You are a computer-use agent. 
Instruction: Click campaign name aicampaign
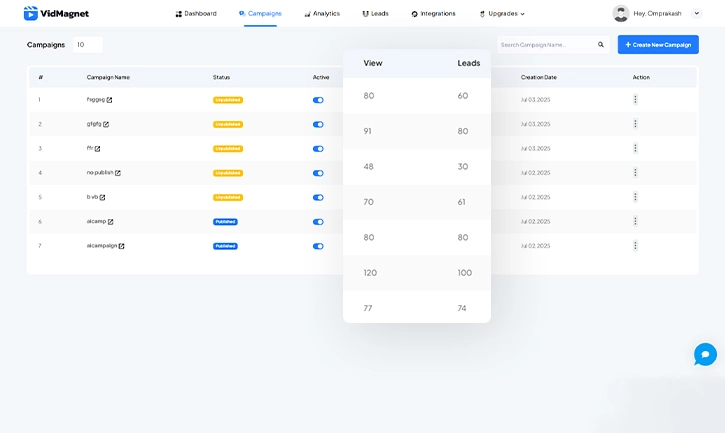[102, 246]
